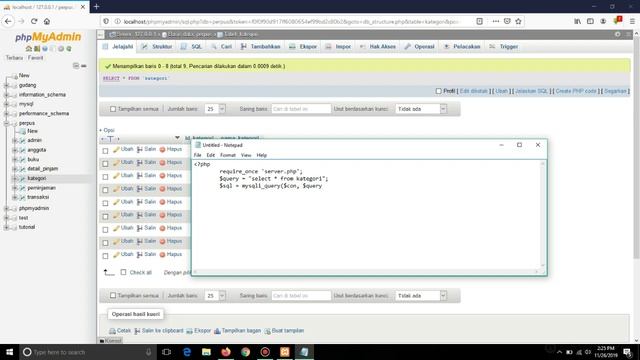
Task: Expand the phpmyadmin database node
Action: pos(6,209)
